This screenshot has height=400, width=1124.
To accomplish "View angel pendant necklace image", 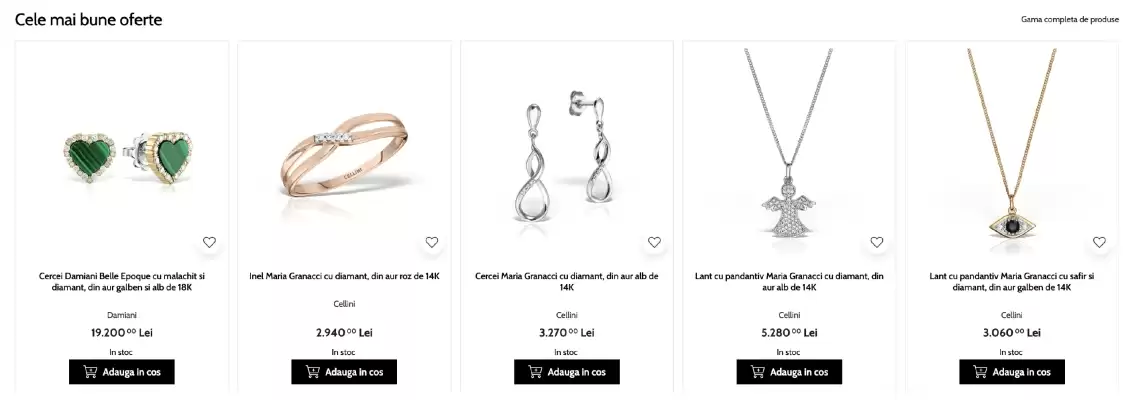I will click(x=789, y=143).
